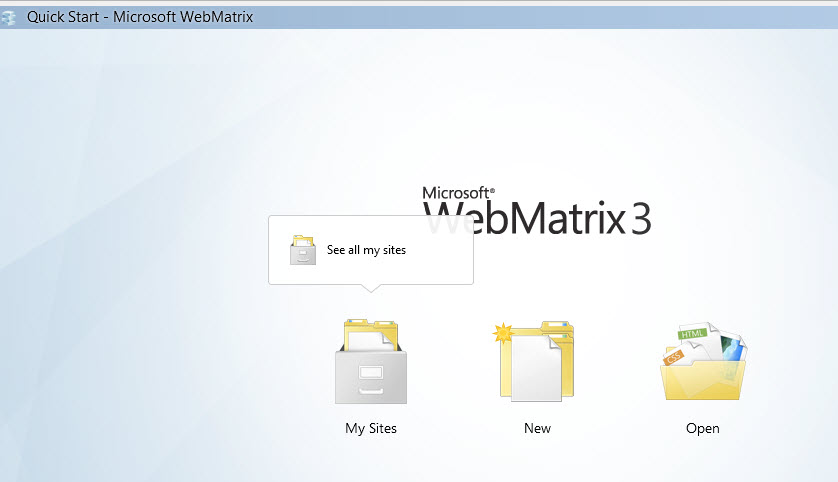Open the My Sites file cabinet icon
The image size is (838, 482).
click(371, 361)
